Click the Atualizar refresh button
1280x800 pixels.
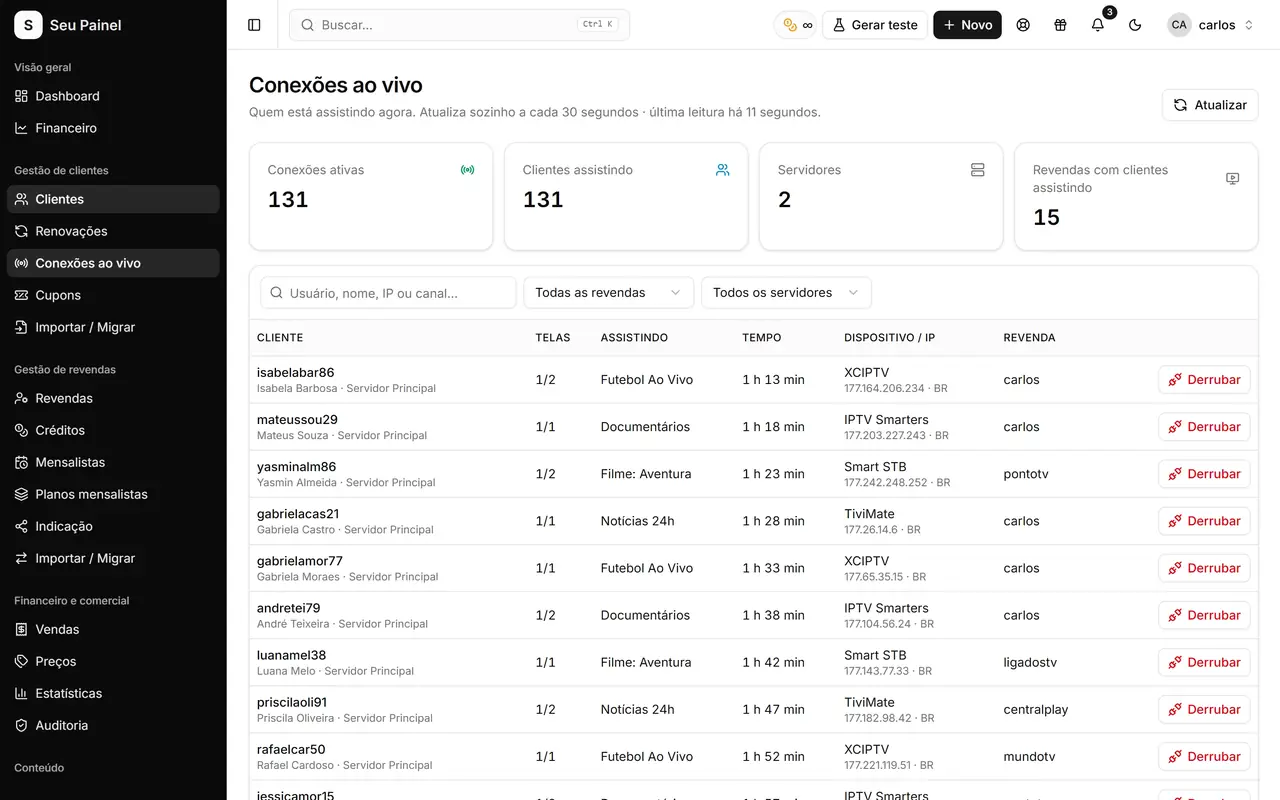pyautogui.click(x=1210, y=105)
